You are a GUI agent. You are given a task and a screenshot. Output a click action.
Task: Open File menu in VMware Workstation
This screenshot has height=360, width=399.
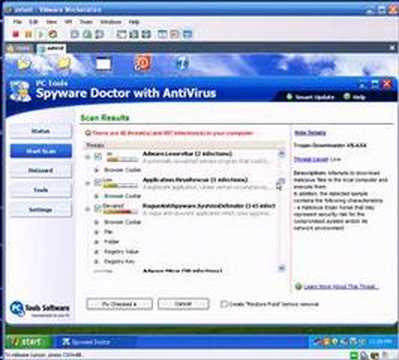pyautogui.click(x=17, y=22)
